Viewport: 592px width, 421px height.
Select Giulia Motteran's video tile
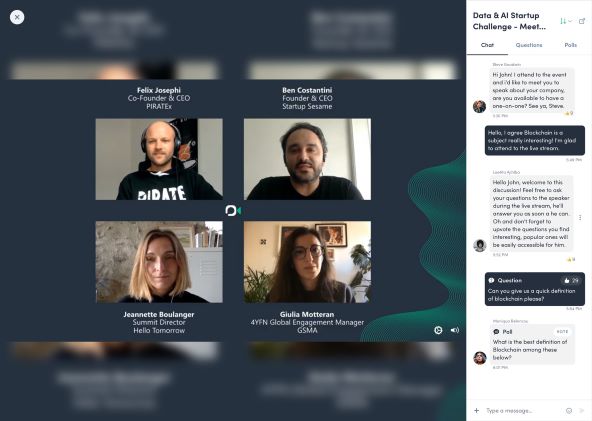pyautogui.click(x=307, y=262)
